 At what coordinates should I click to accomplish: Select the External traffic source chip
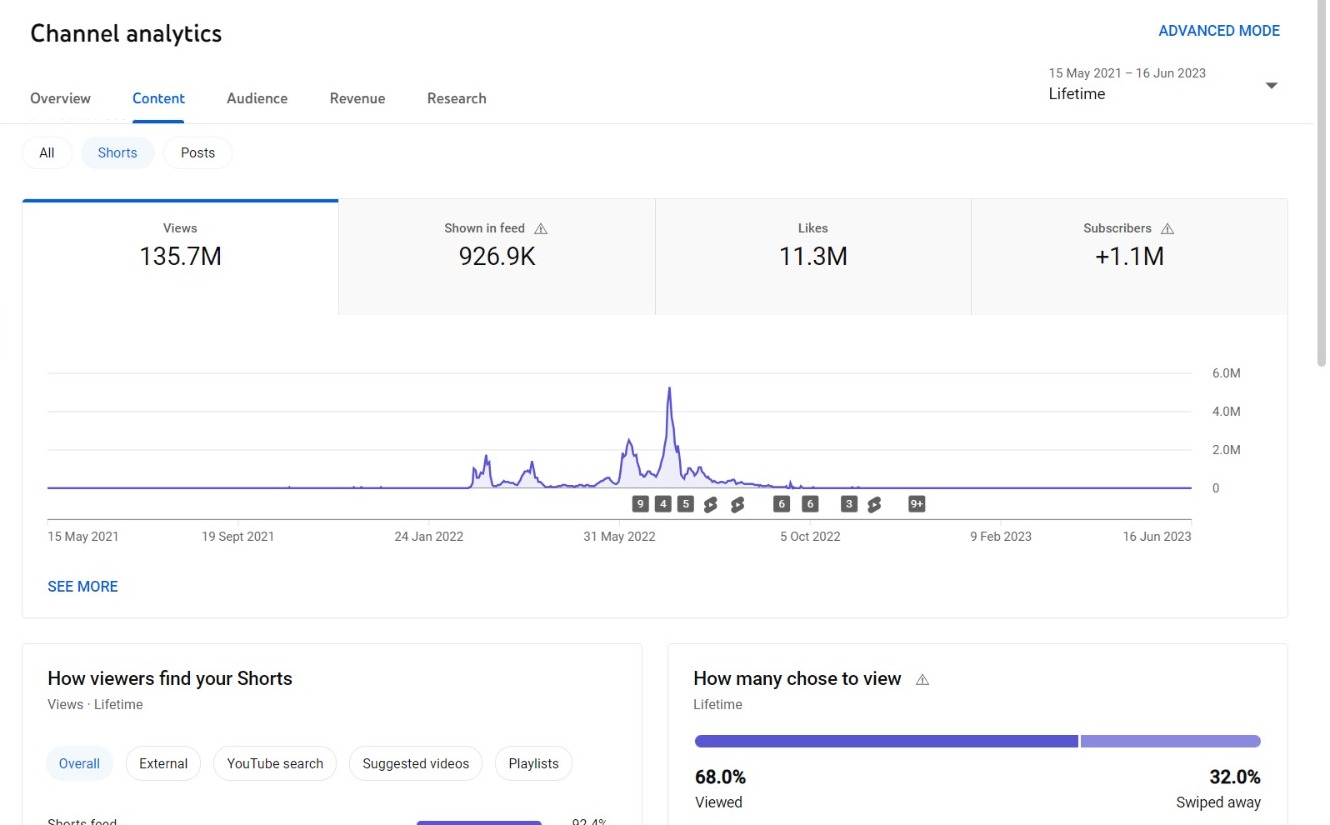[x=163, y=764]
